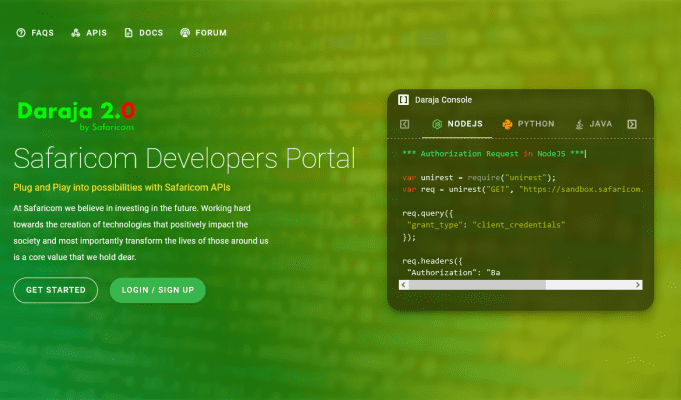The image size is (681, 400).
Task: Click the 'by Safaricom' logo subtitle
Action: click(106, 127)
